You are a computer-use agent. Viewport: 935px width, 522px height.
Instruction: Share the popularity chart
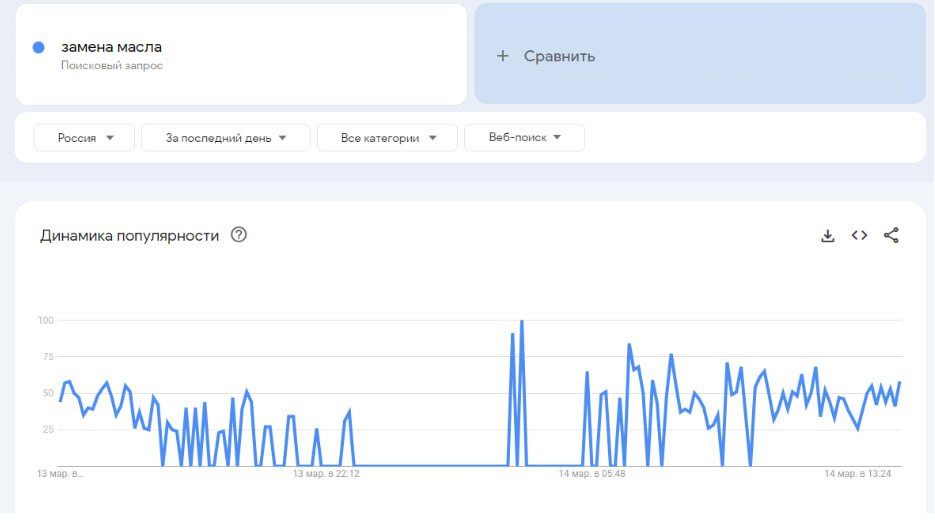(x=892, y=236)
